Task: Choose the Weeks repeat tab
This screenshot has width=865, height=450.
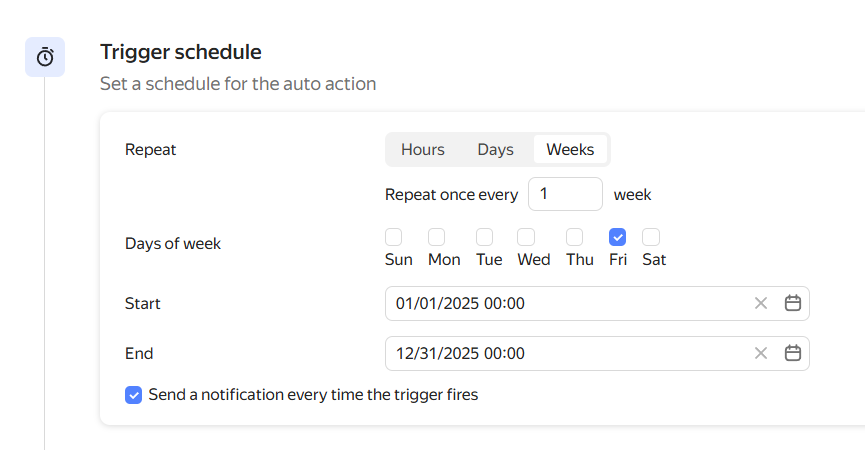Action: pos(570,149)
